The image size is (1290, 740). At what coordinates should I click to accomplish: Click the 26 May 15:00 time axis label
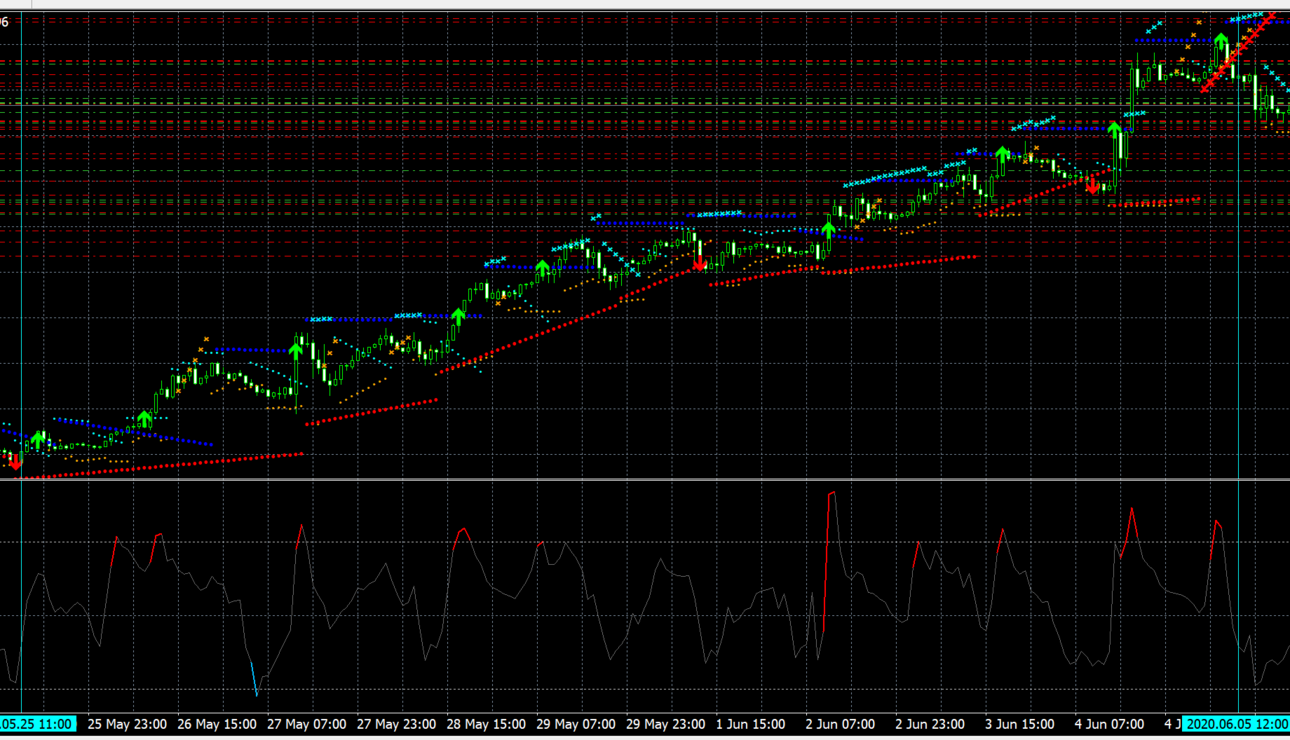(x=218, y=723)
